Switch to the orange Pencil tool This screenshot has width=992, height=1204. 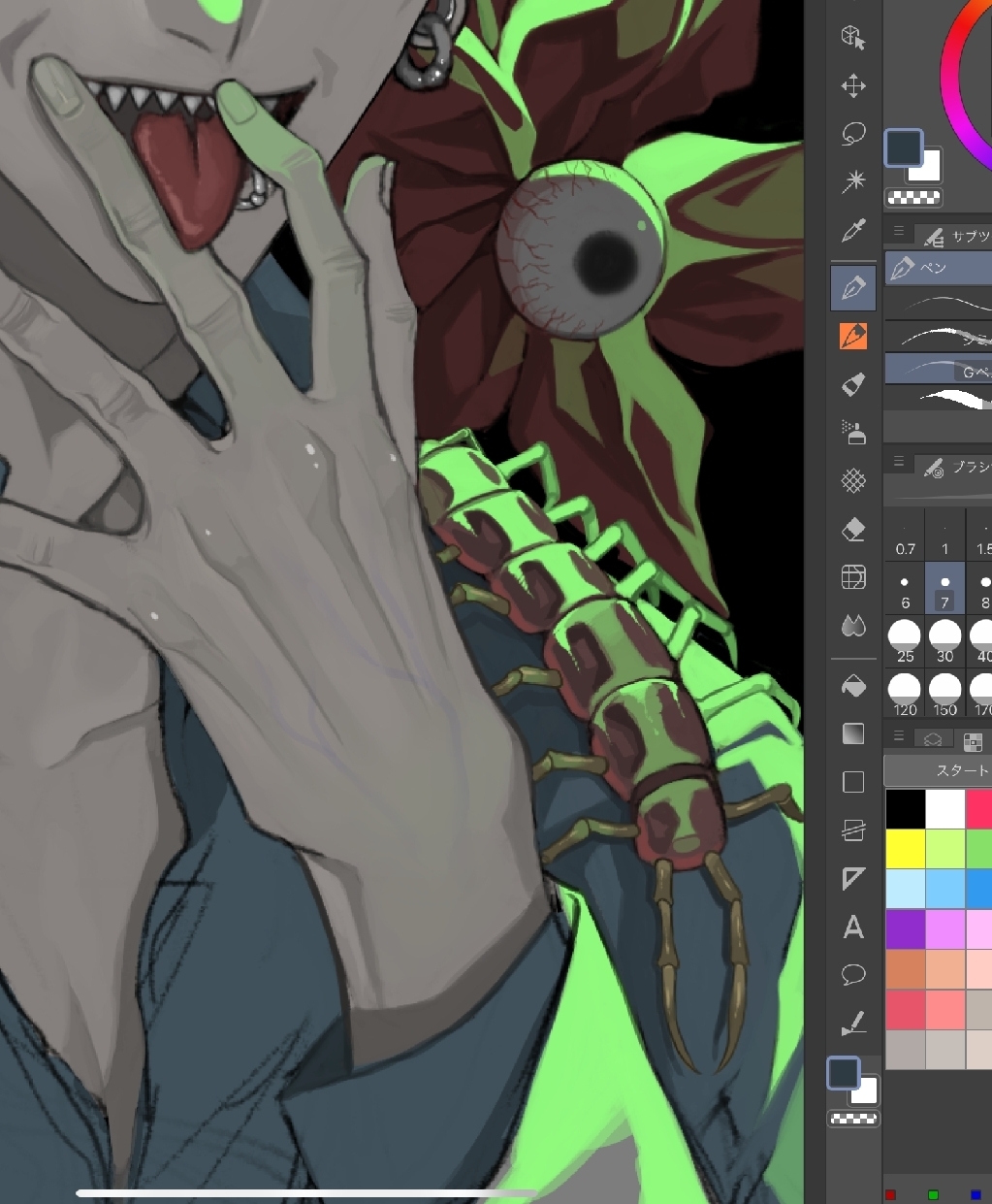point(853,337)
